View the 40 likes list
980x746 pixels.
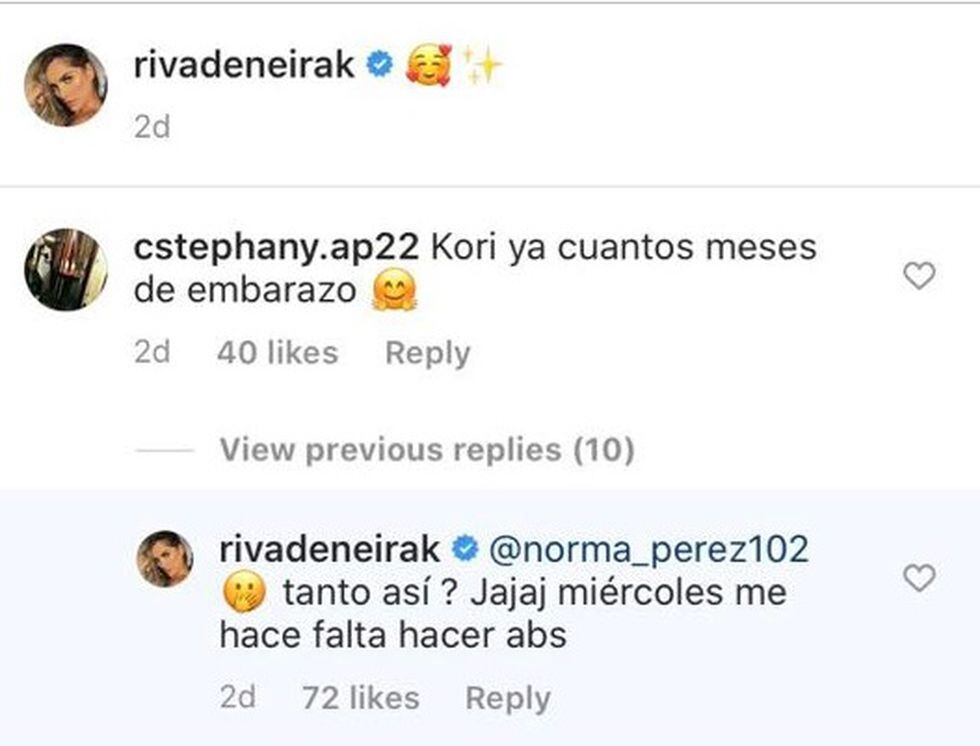277,353
